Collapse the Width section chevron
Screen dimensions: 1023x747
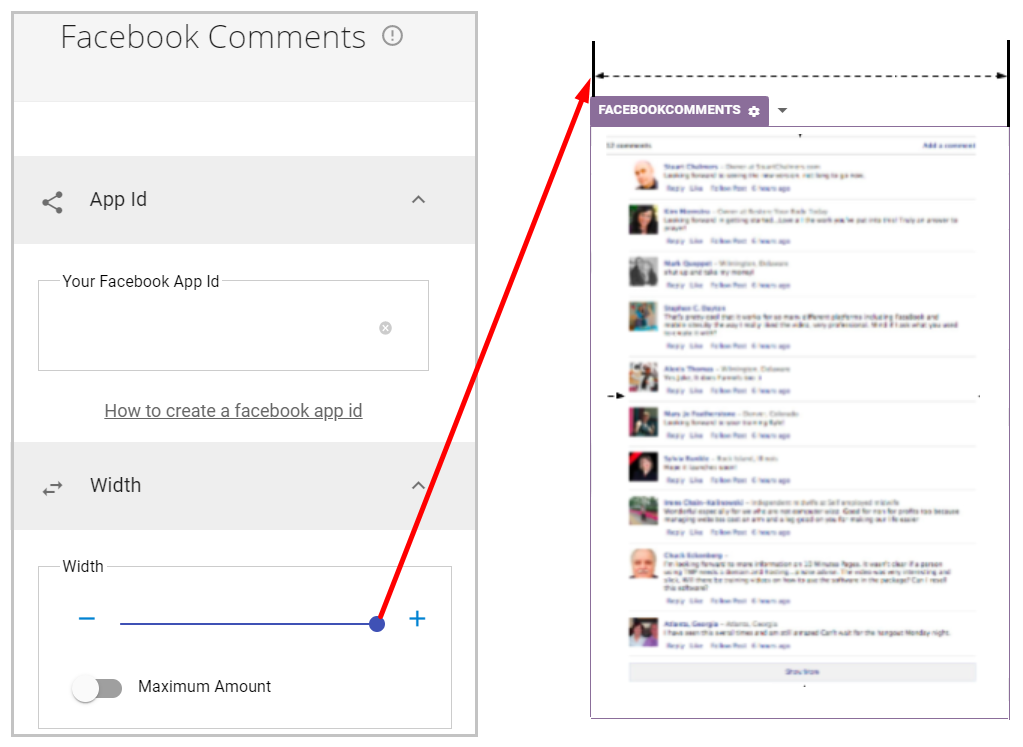pyautogui.click(x=418, y=485)
